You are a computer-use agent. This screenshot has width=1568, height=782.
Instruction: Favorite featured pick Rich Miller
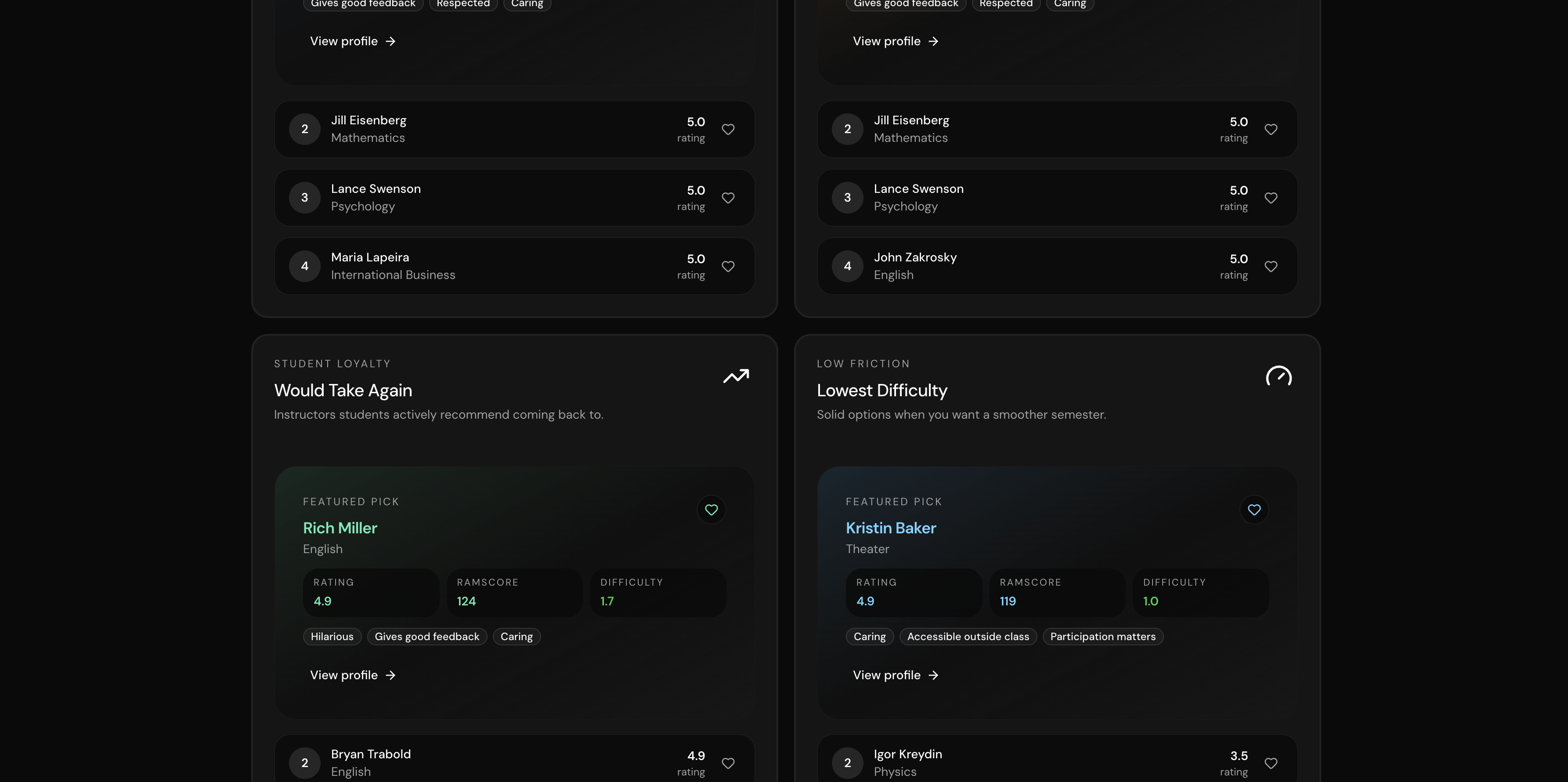711,510
